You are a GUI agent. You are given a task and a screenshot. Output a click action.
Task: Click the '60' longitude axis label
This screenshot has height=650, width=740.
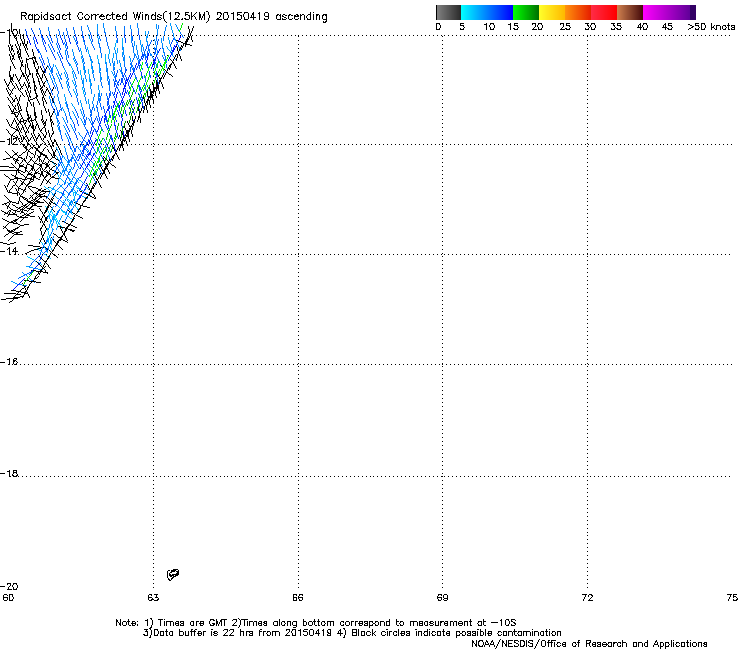8,598
